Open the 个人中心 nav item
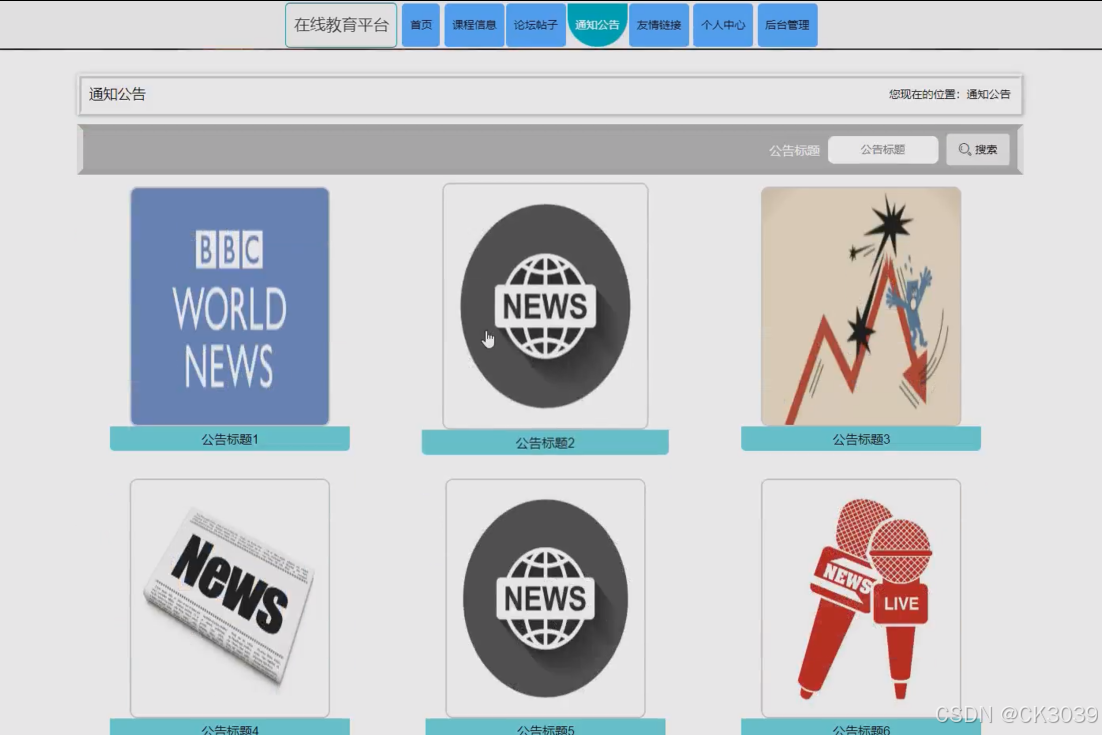Screen dimensions: 1102x735 [x=723, y=25]
